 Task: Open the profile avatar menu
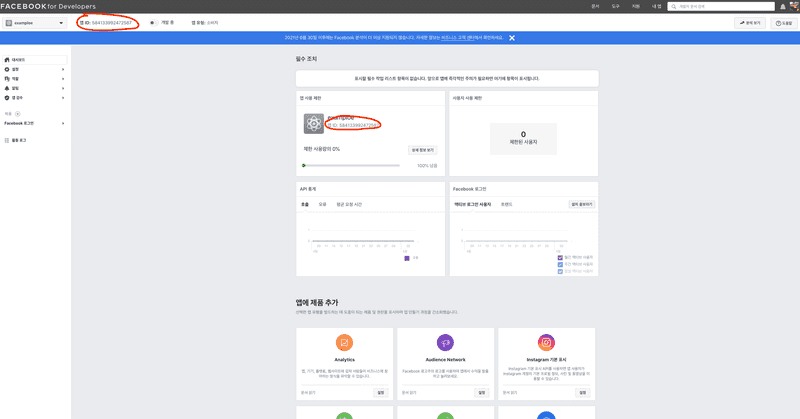click(x=794, y=6)
